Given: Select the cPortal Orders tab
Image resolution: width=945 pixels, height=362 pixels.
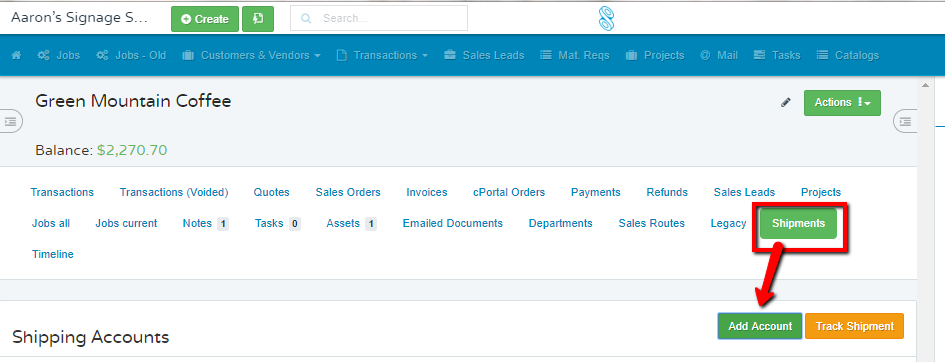Looking at the screenshot, I should [x=509, y=192].
